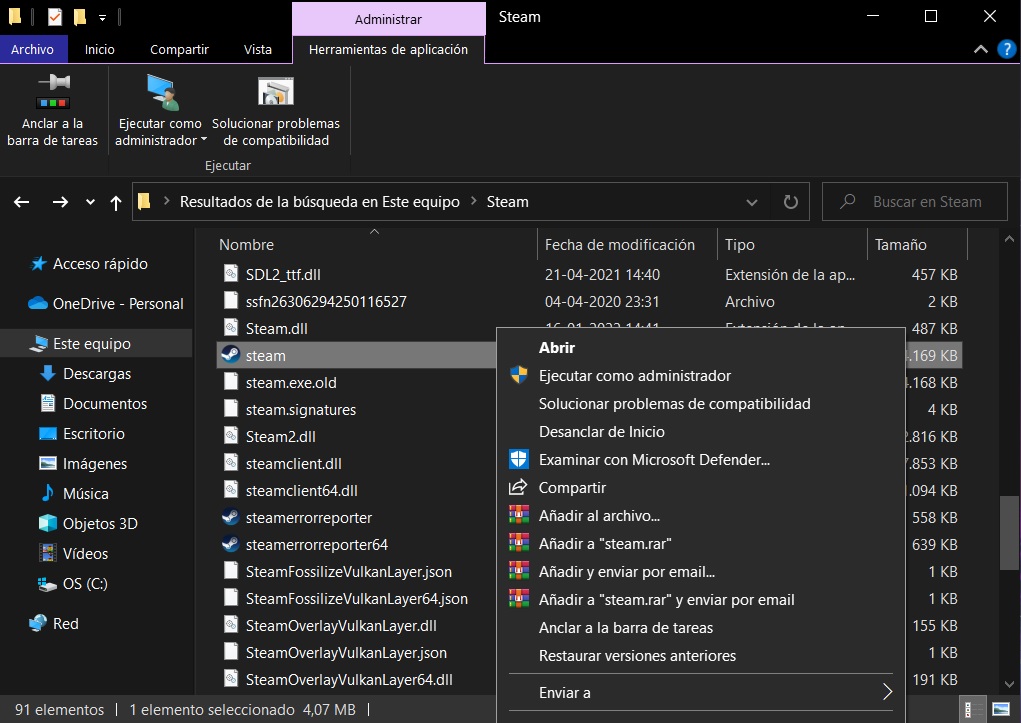The height and width of the screenshot is (723, 1021).
Task: Open the Ejecutar como administrador ribbon dropdown
Action: 160,140
